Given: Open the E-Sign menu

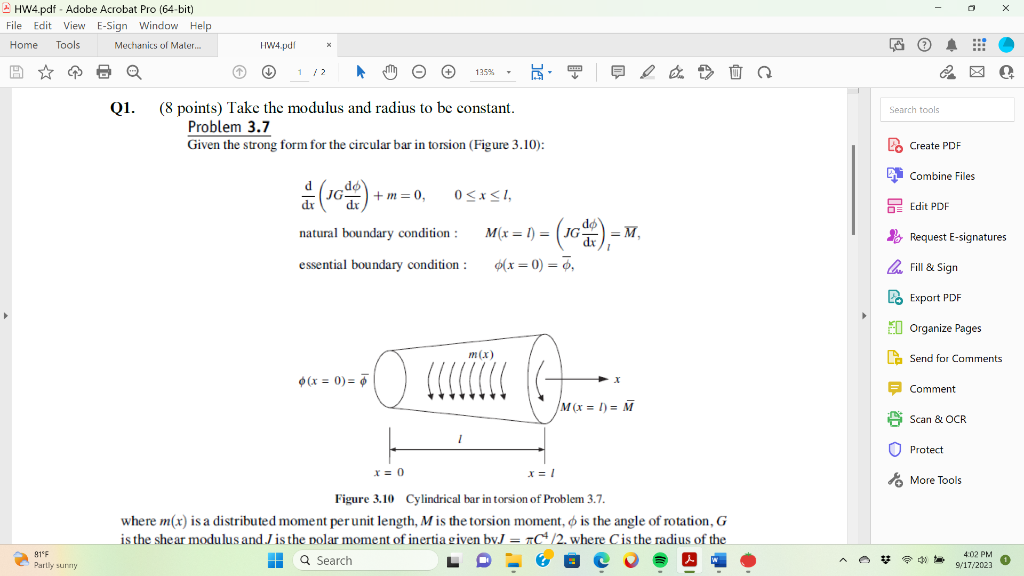Looking at the screenshot, I should point(112,26).
